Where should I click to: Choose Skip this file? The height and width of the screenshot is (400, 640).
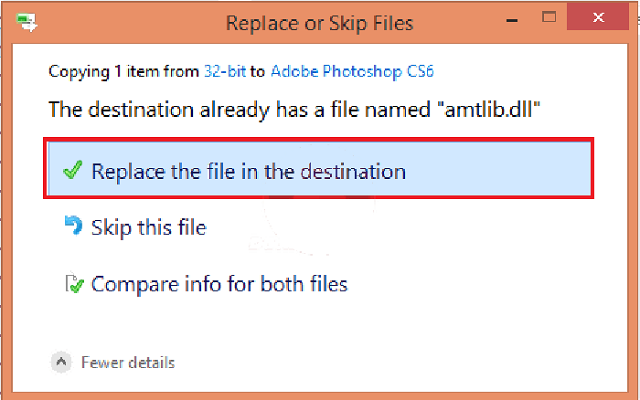(149, 227)
